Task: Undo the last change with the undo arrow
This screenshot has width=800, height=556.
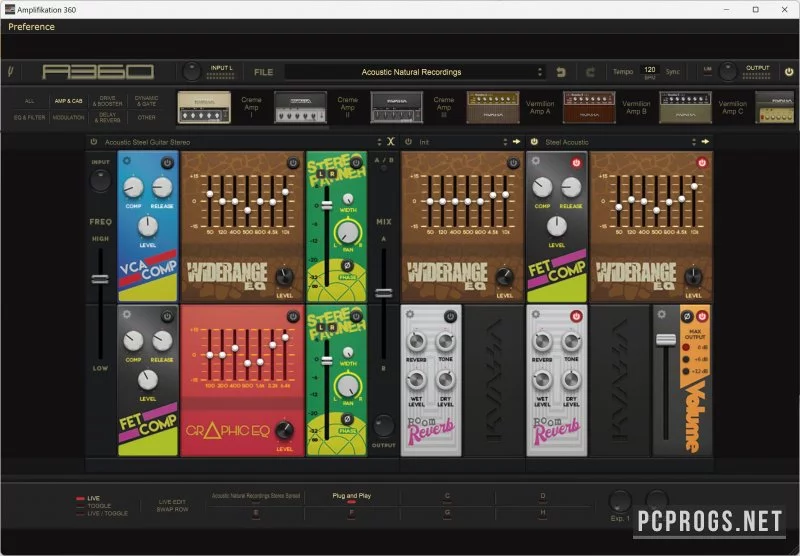Action: pyautogui.click(x=561, y=72)
